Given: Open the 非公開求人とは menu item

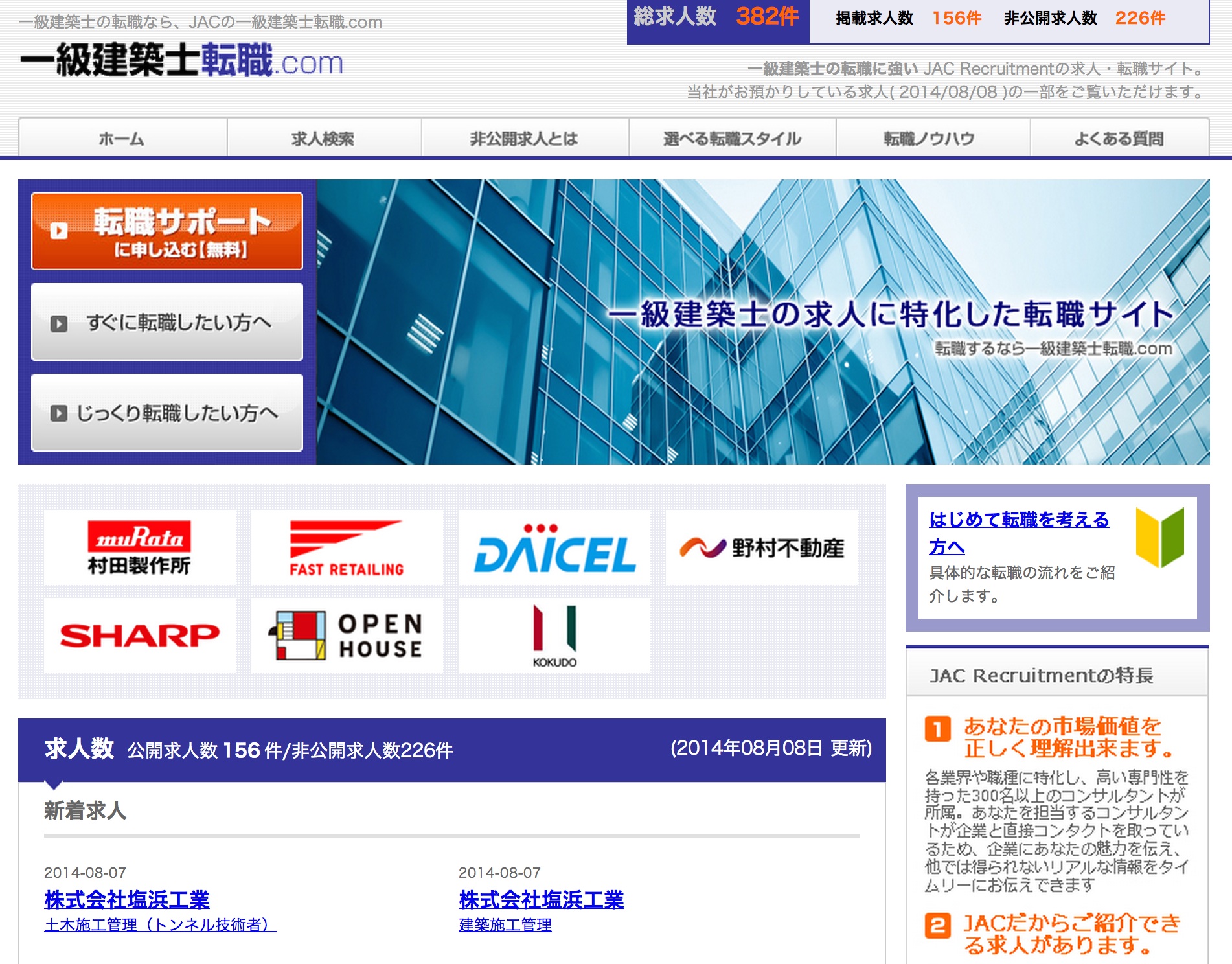Looking at the screenshot, I should pos(524,139).
